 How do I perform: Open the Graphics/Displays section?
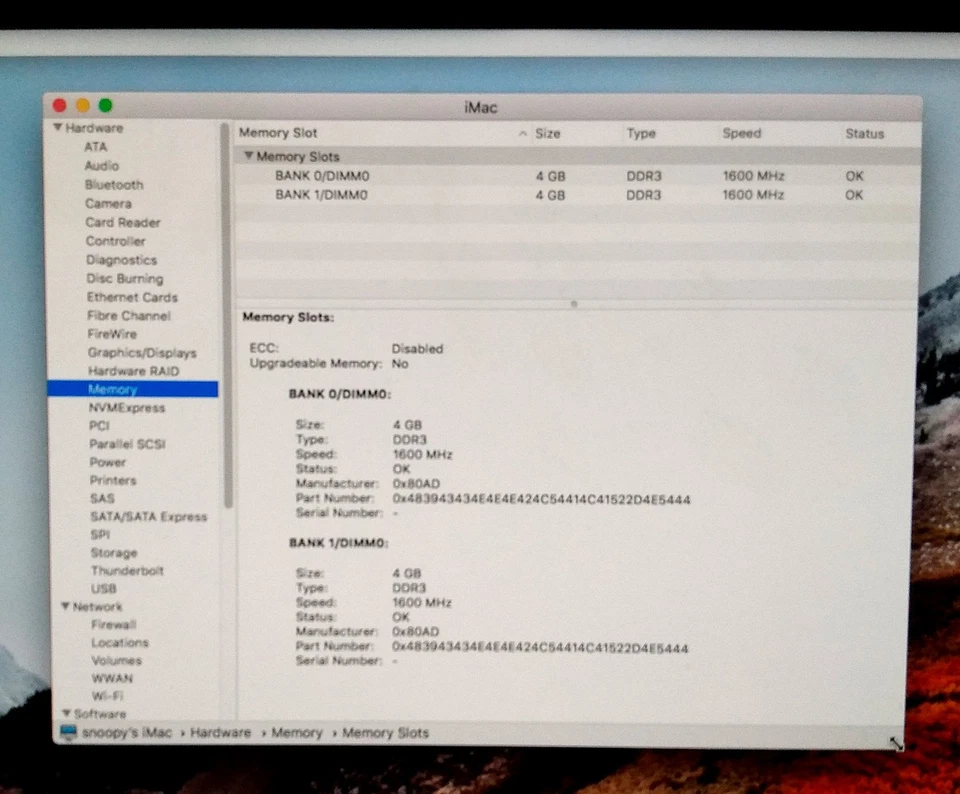(142, 353)
